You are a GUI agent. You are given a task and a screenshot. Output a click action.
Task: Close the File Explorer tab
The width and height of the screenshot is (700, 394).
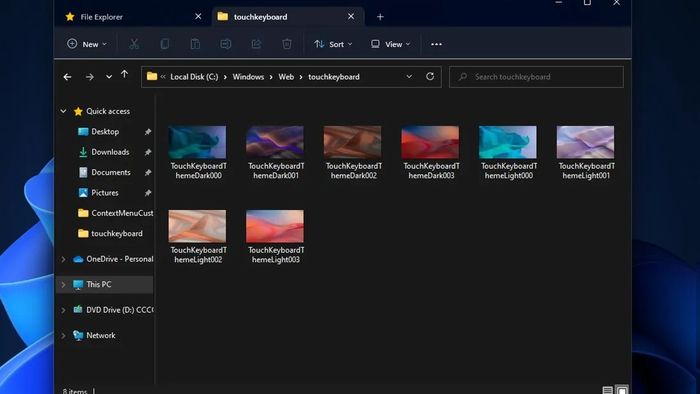[x=198, y=17]
